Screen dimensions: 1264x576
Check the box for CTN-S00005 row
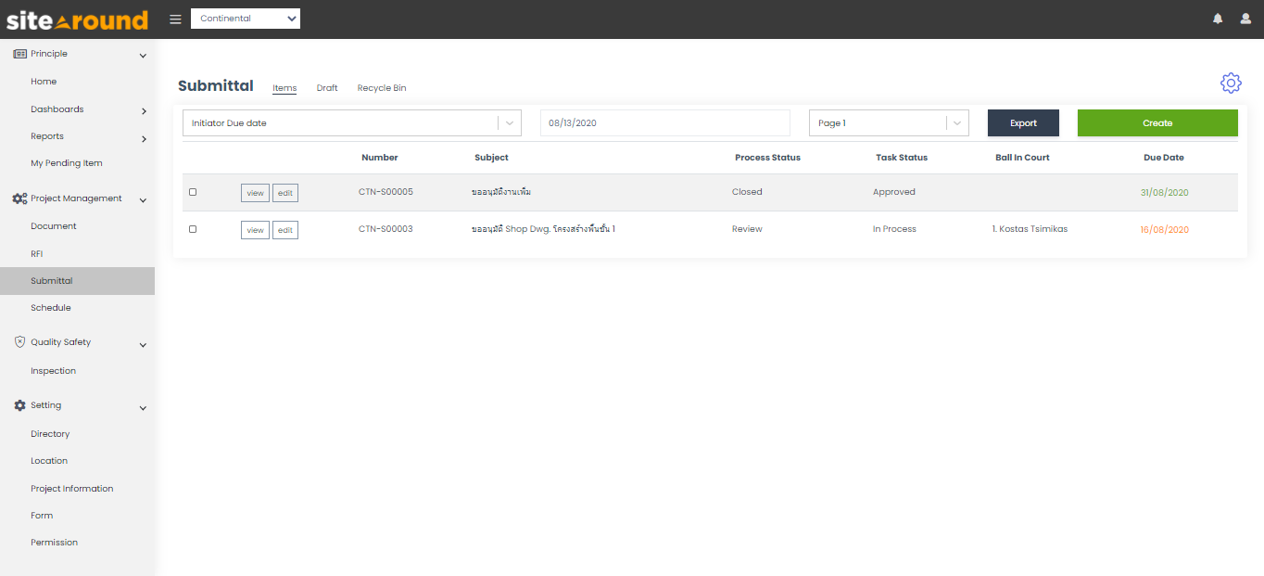click(x=193, y=192)
